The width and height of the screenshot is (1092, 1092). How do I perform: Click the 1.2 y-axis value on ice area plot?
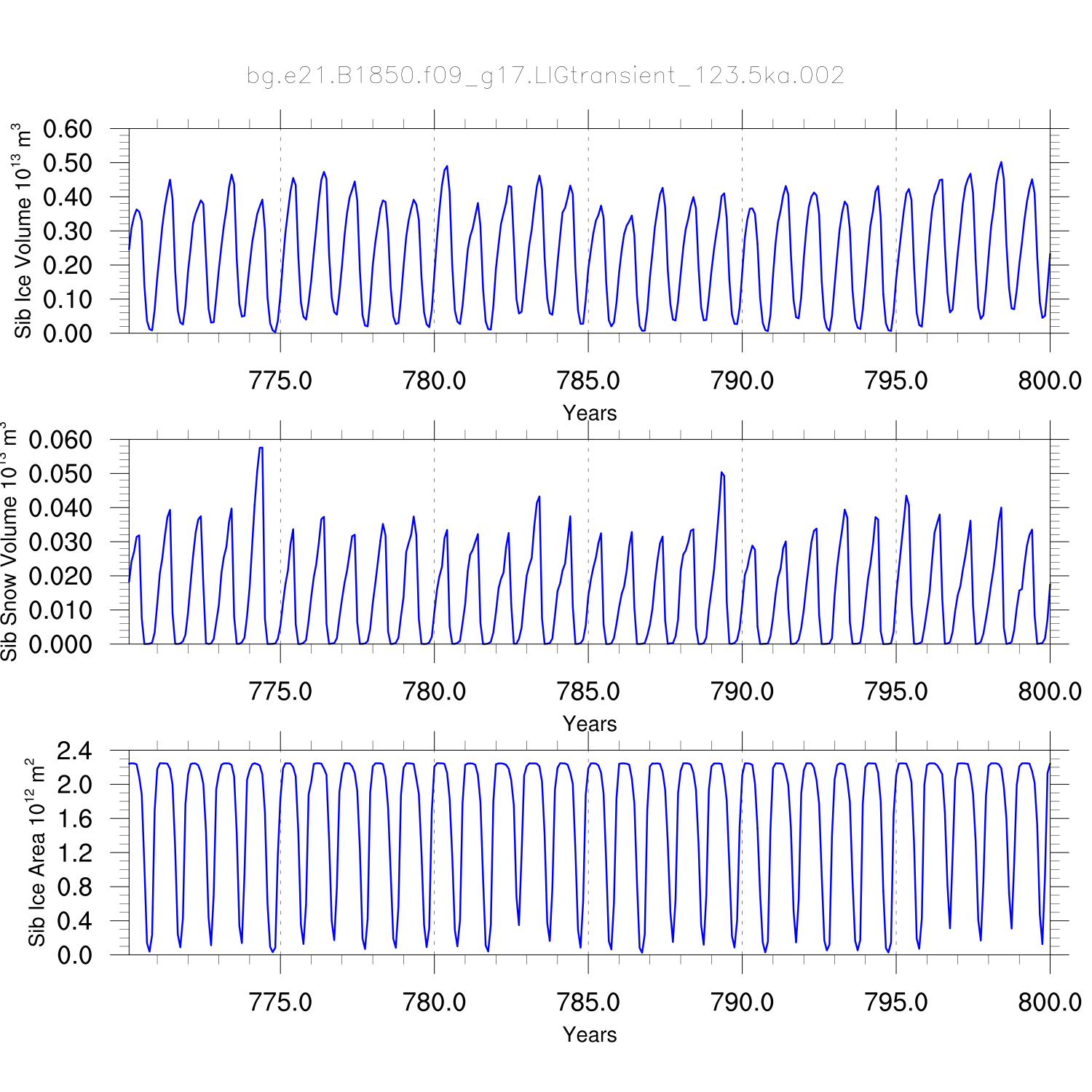coord(74,852)
